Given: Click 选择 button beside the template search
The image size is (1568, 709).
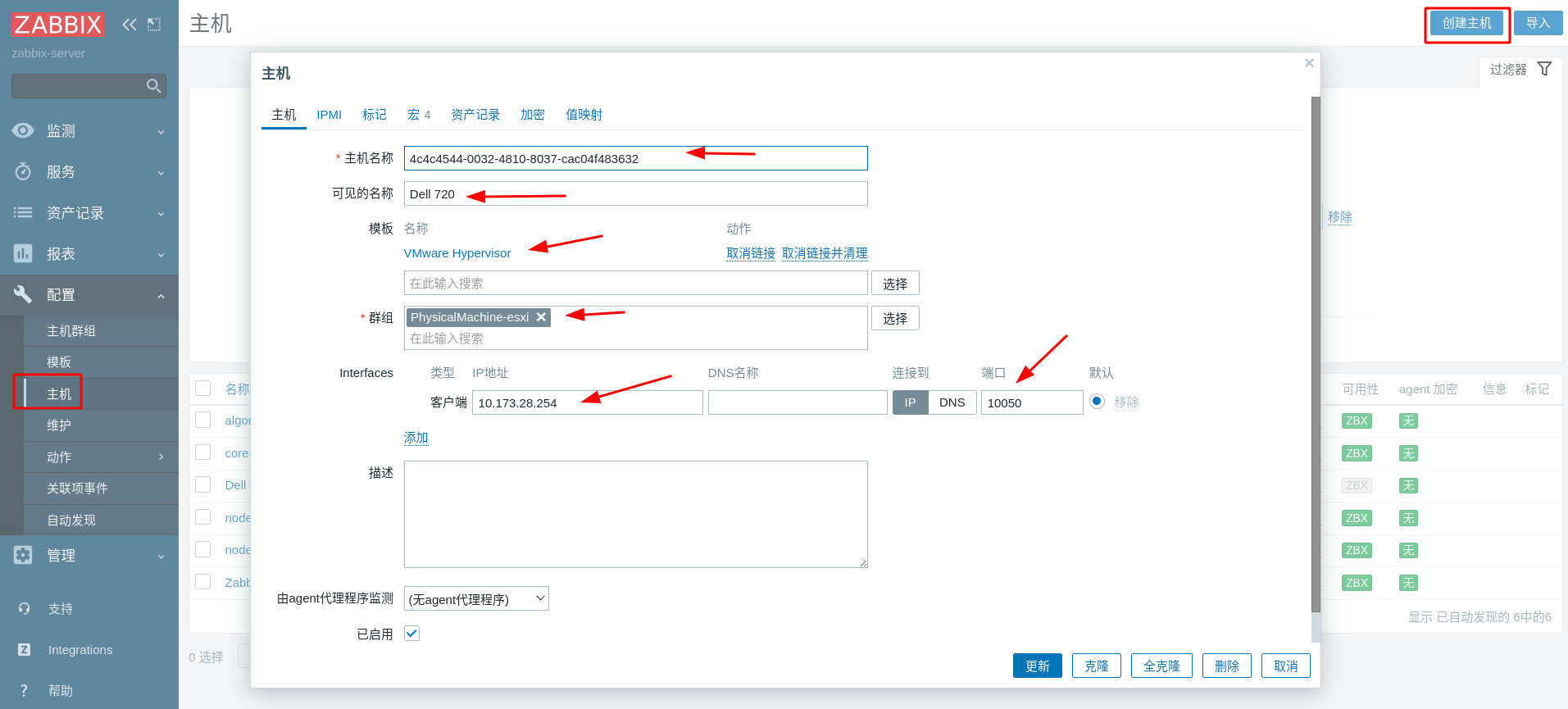Looking at the screenshot, I should [895, 283].
